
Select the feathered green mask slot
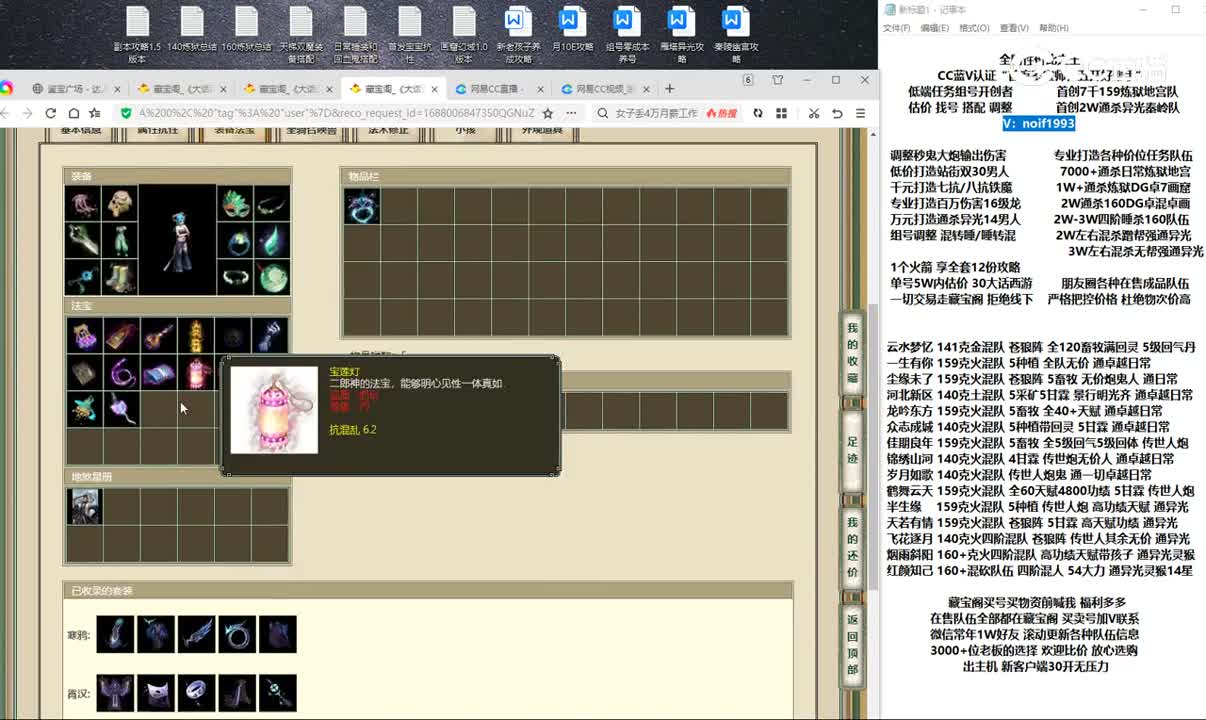[x=235, y=203]
